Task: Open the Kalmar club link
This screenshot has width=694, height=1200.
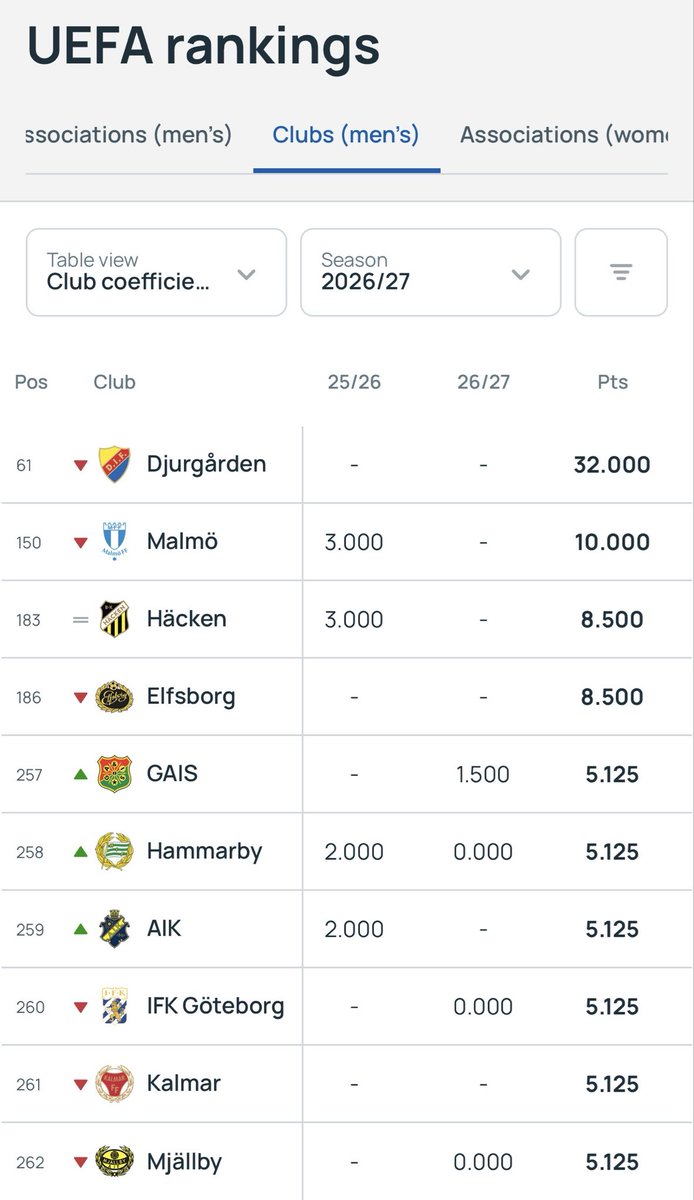Action: pyautogui.click(x=184, y=1083)
